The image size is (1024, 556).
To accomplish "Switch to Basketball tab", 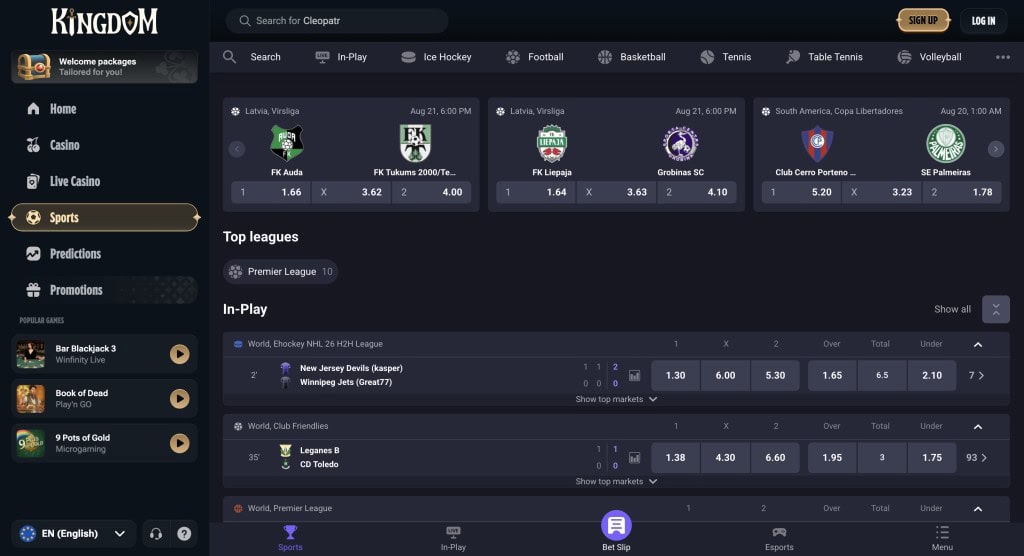I will click(x=632, y=57).
